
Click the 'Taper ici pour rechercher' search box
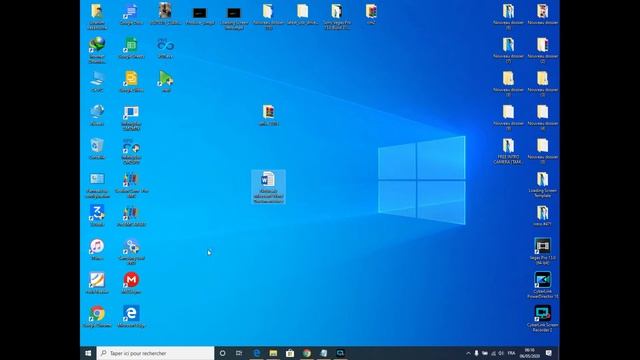tap(156, 353)
